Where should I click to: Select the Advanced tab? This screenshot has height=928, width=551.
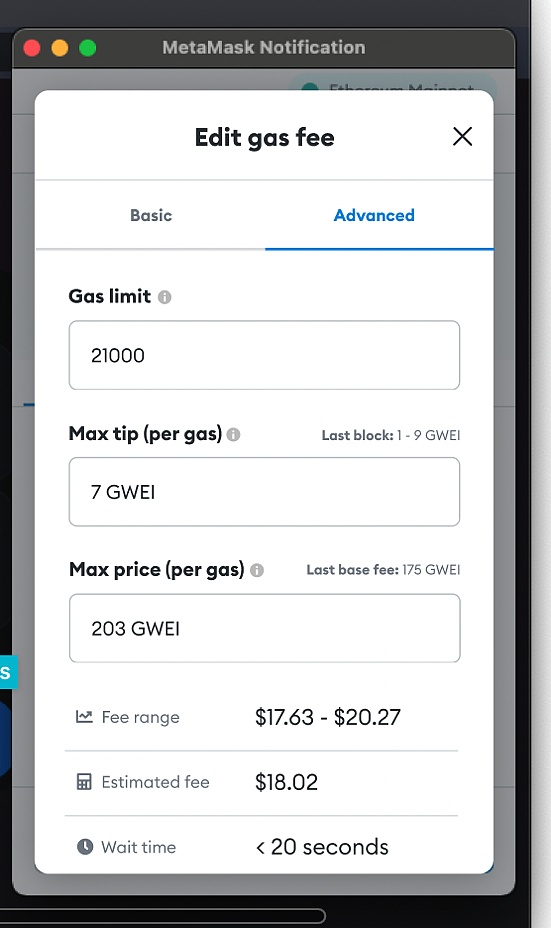point(374,215)
